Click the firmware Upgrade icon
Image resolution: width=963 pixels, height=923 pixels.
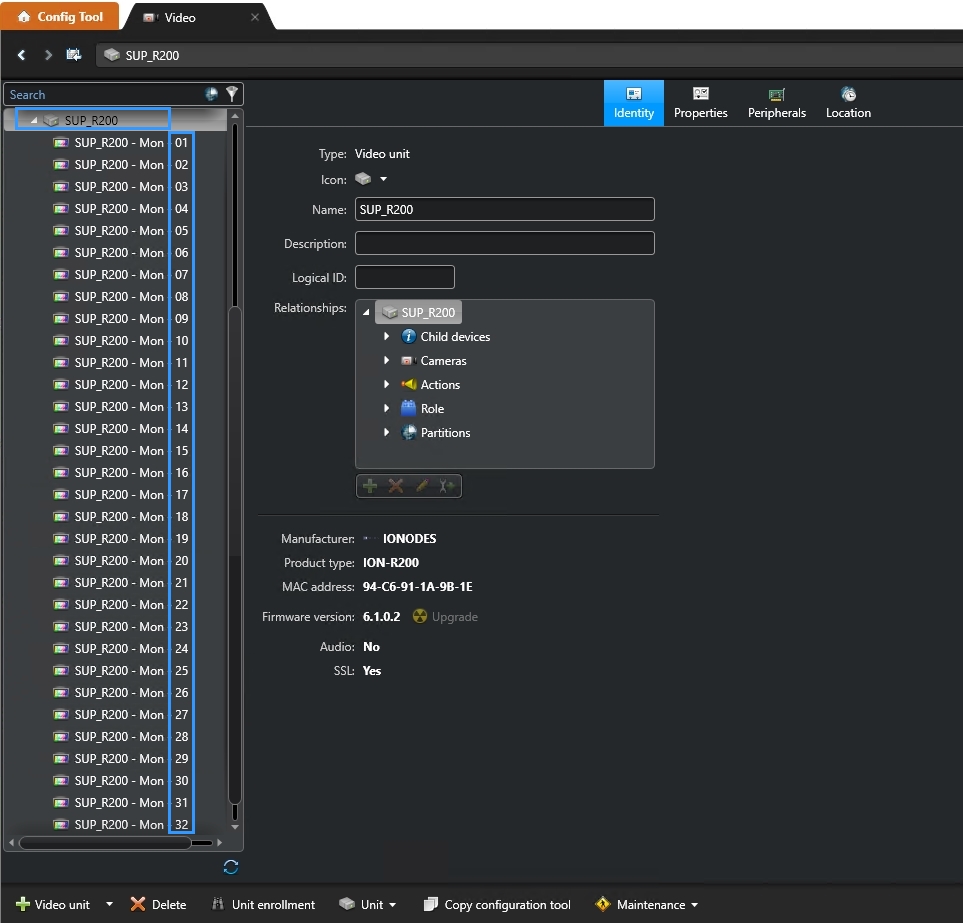[420, 617]
